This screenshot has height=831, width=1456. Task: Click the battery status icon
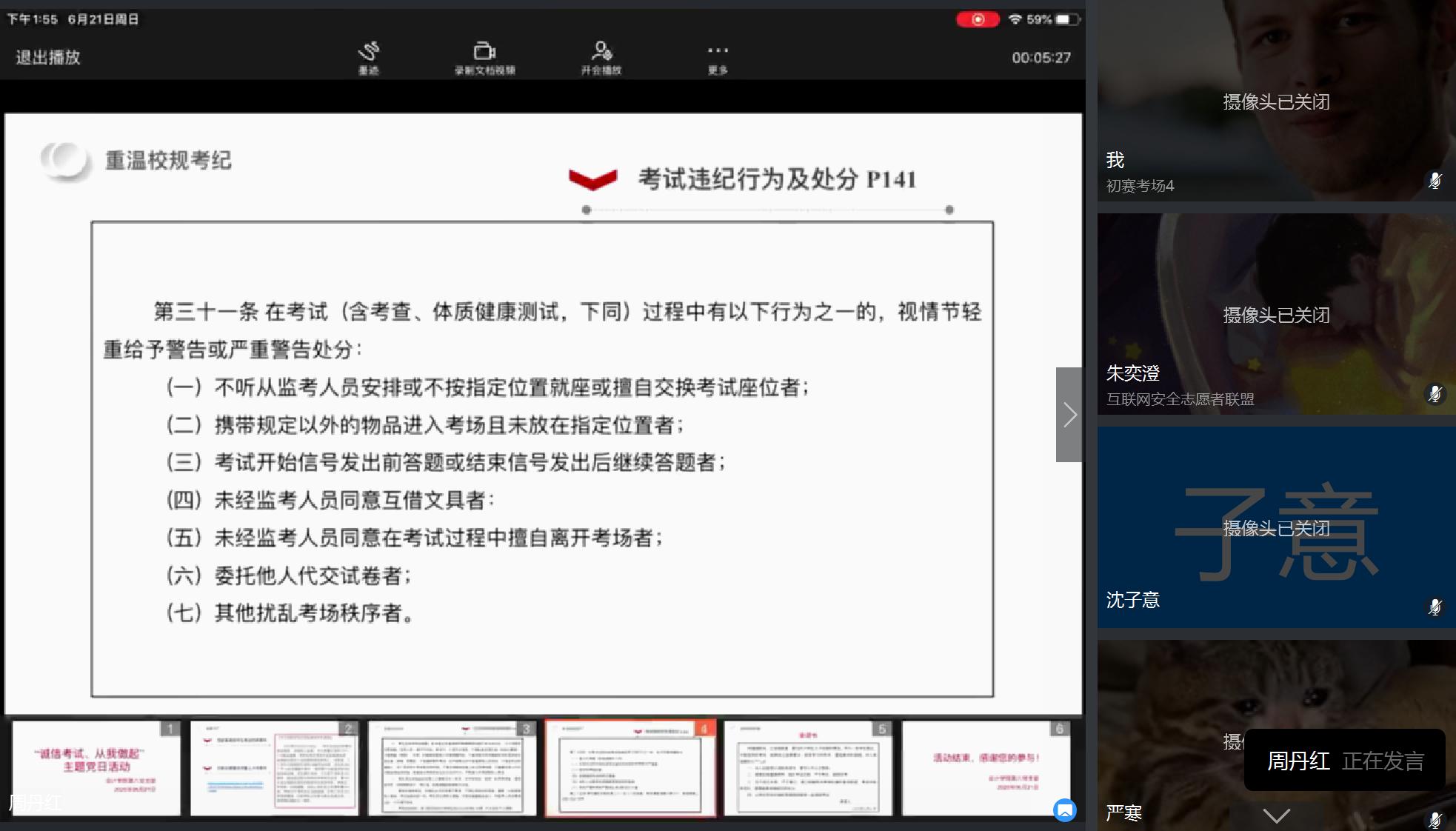(1066, 19)
